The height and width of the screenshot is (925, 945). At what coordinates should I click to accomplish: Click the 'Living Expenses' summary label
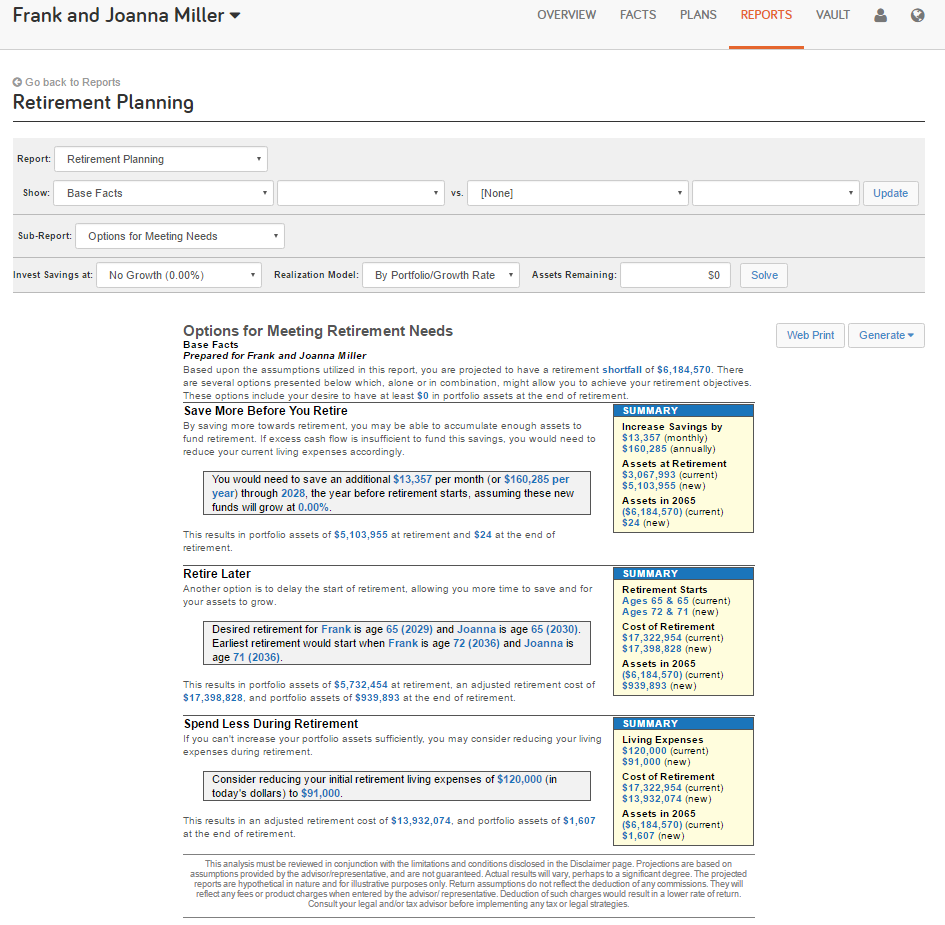click(662, 740)
